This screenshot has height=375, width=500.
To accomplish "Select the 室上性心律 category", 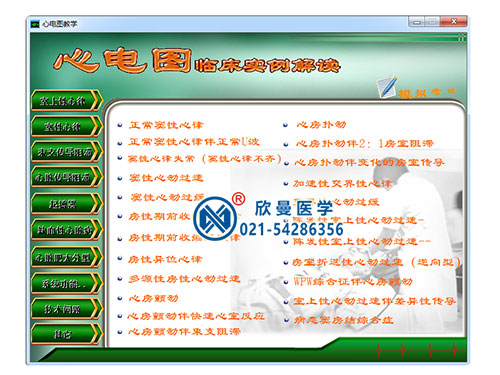I will point(66,100).
